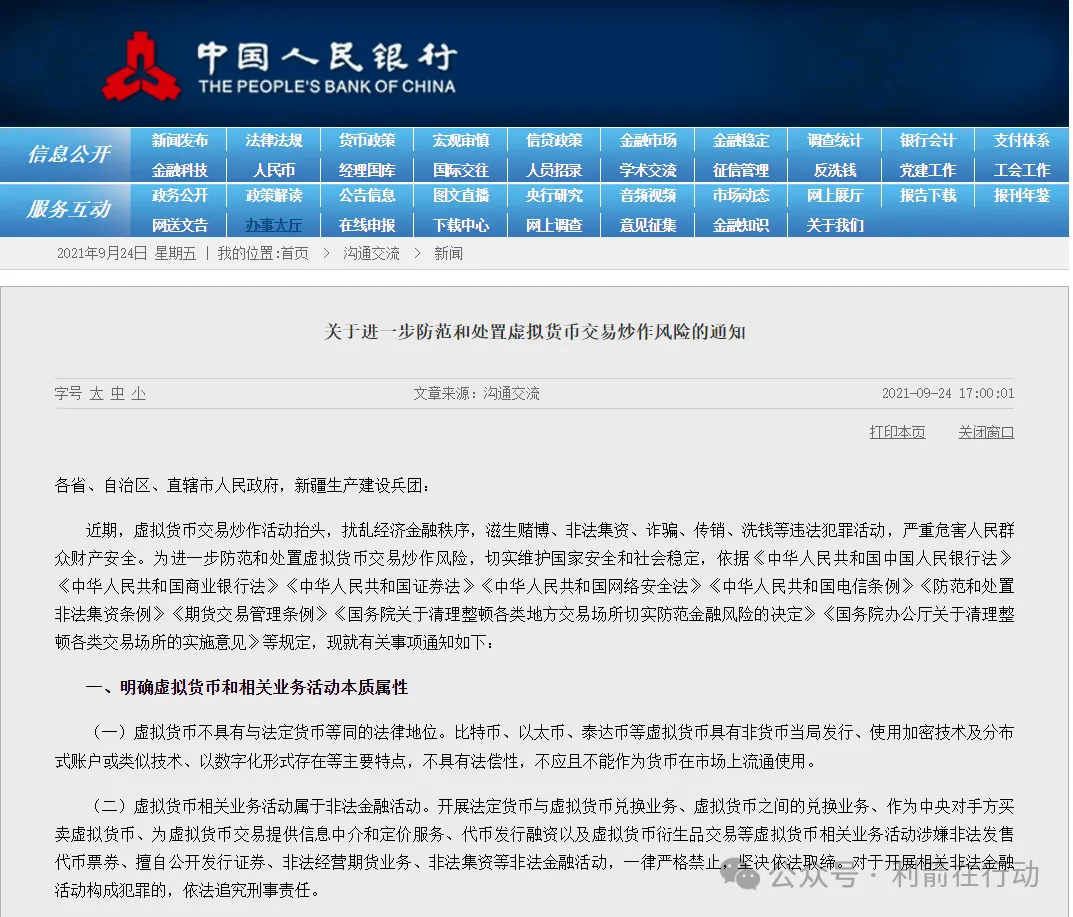This screenshot has height=917, width=1073.
Task: Open the 新闻发布 menu item
Action: coord(180,141)
